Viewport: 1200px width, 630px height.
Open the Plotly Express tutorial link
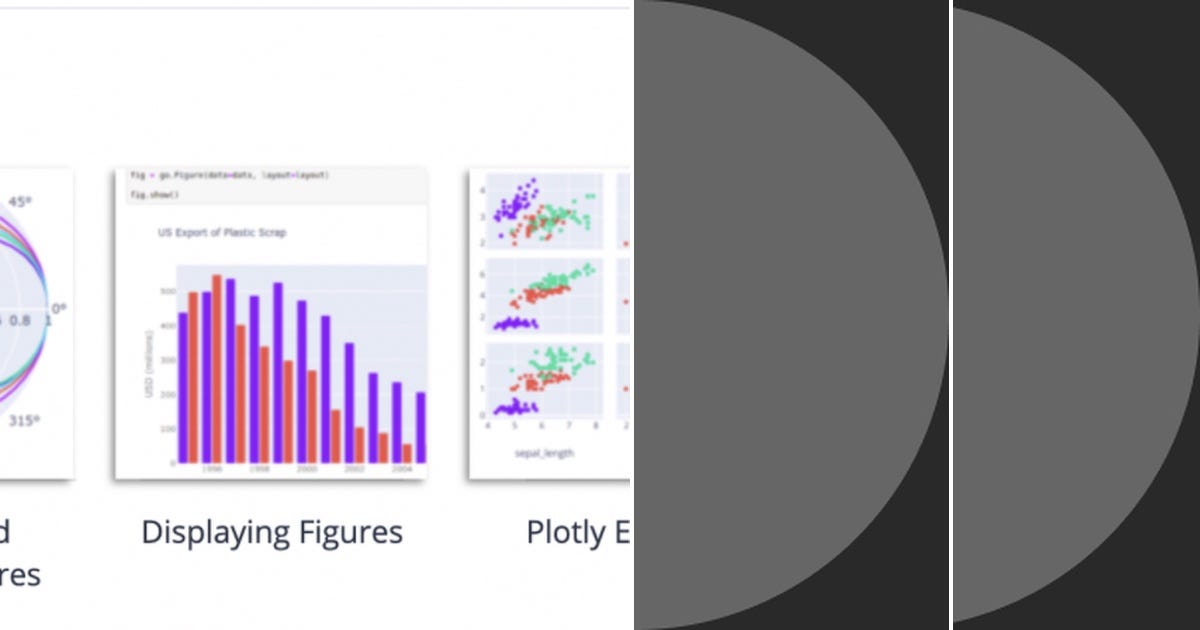(579, 531)
